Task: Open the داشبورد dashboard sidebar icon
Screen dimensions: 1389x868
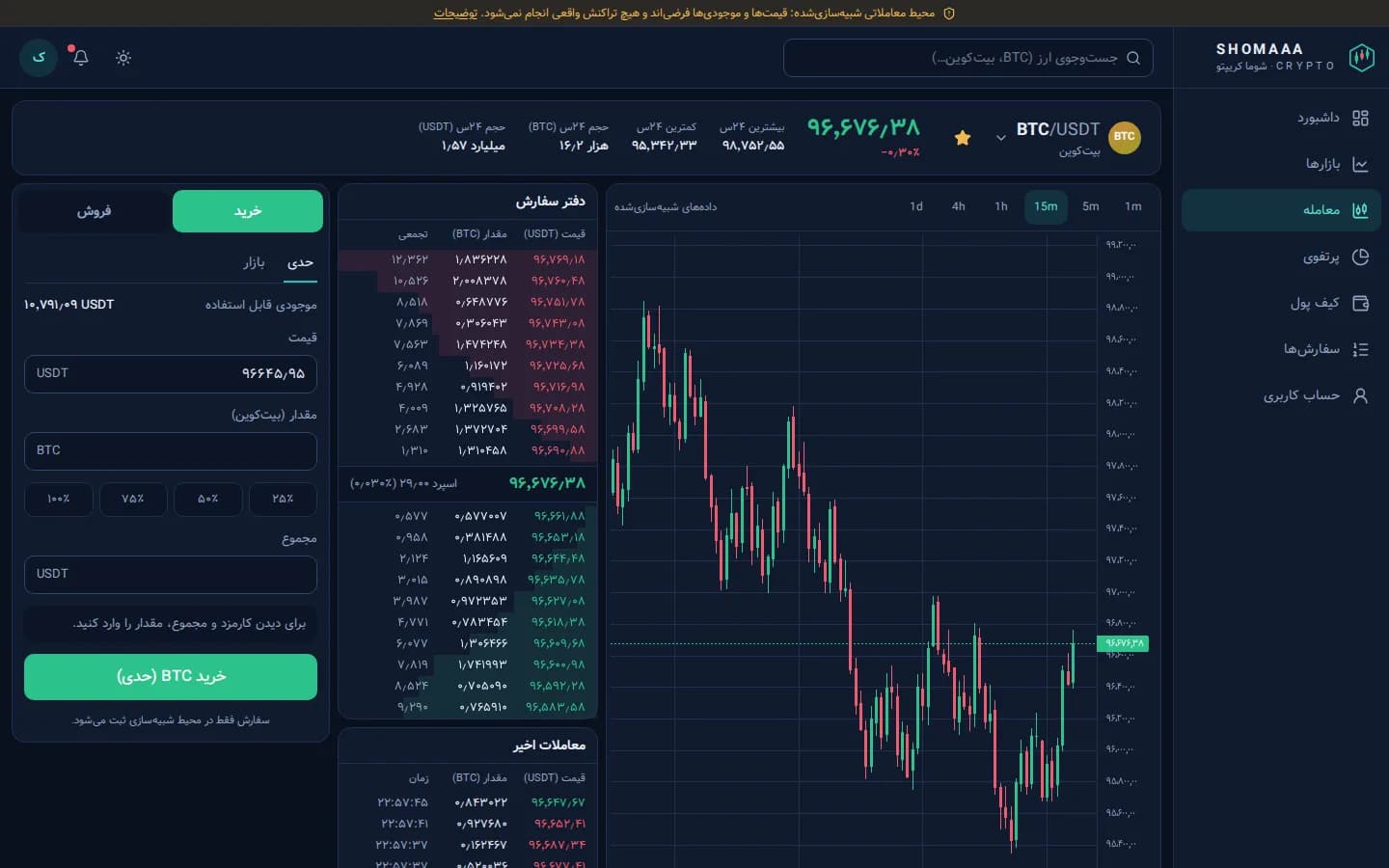Action: 1360,118
